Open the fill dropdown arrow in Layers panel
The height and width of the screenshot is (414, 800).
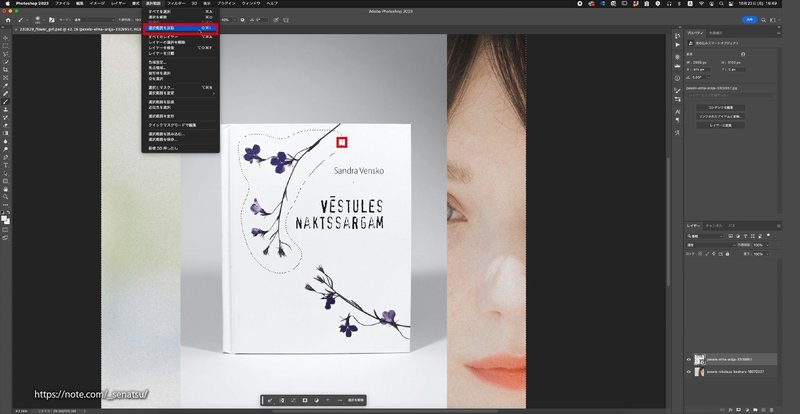(767, 254)
